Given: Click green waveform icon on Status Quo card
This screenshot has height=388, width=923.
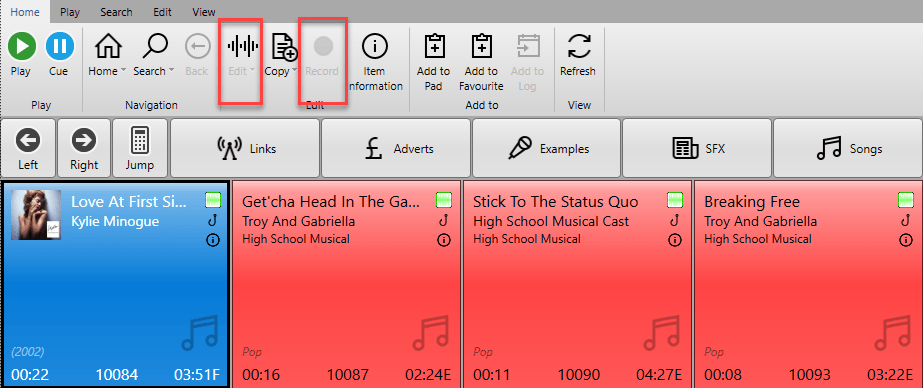Looking at the screenshot, I should (x=675, y=200).
